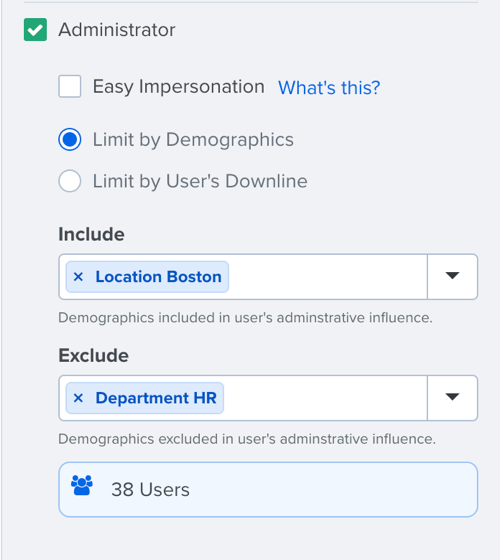Uncheck the Administrator checkbox
Screen dimensions: 500x560
click(35, 30)
